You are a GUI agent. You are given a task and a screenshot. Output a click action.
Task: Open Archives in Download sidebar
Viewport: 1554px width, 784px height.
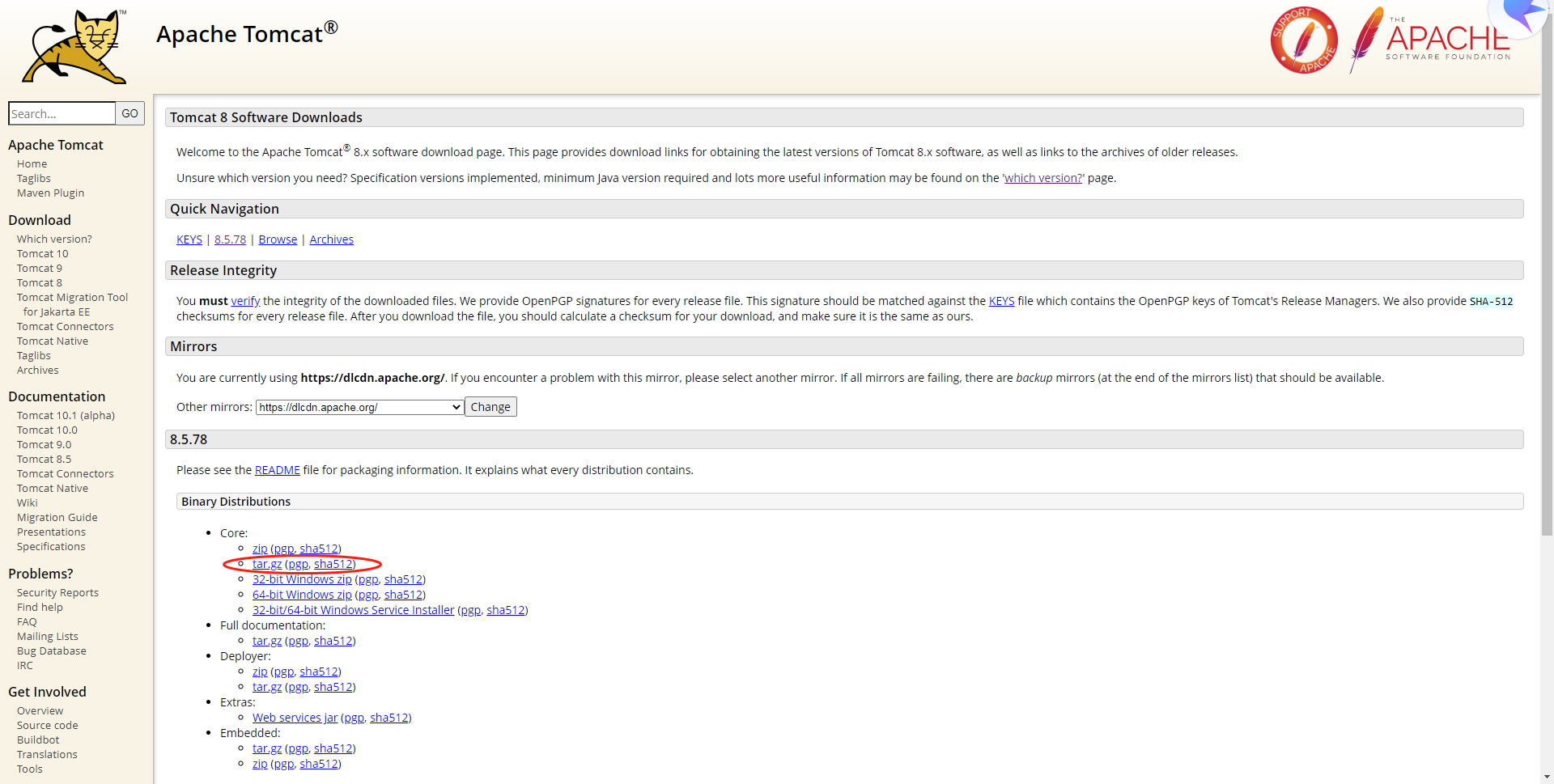click(37, 371)
